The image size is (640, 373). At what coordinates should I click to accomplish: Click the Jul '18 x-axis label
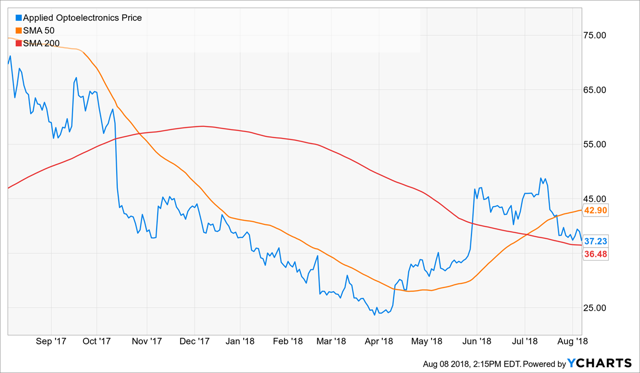click(524, 341)
